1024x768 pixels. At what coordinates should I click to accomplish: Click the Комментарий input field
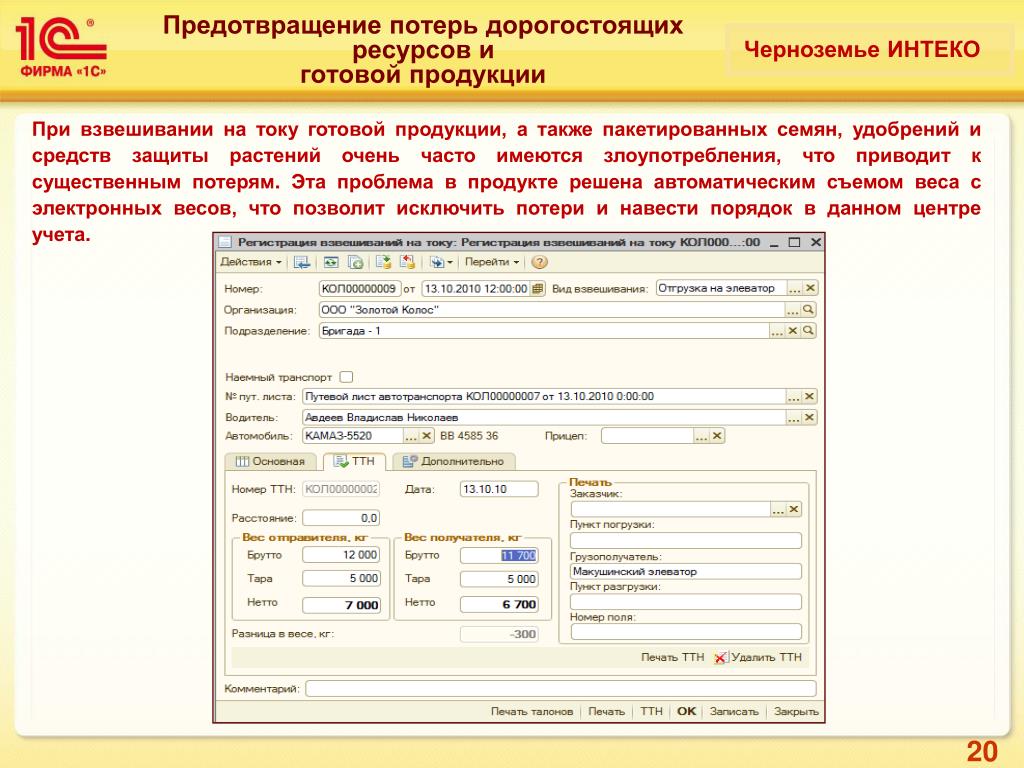561,688
